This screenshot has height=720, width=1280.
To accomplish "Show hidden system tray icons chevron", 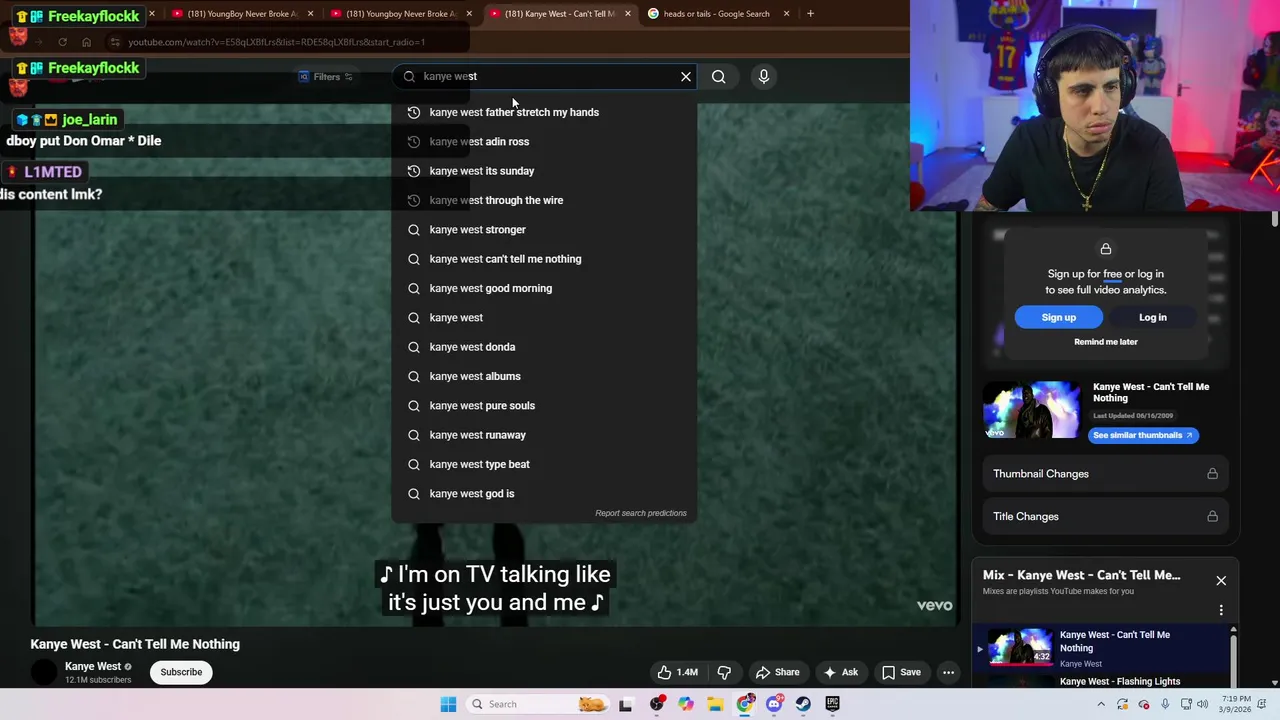I will coord(1101,704).
